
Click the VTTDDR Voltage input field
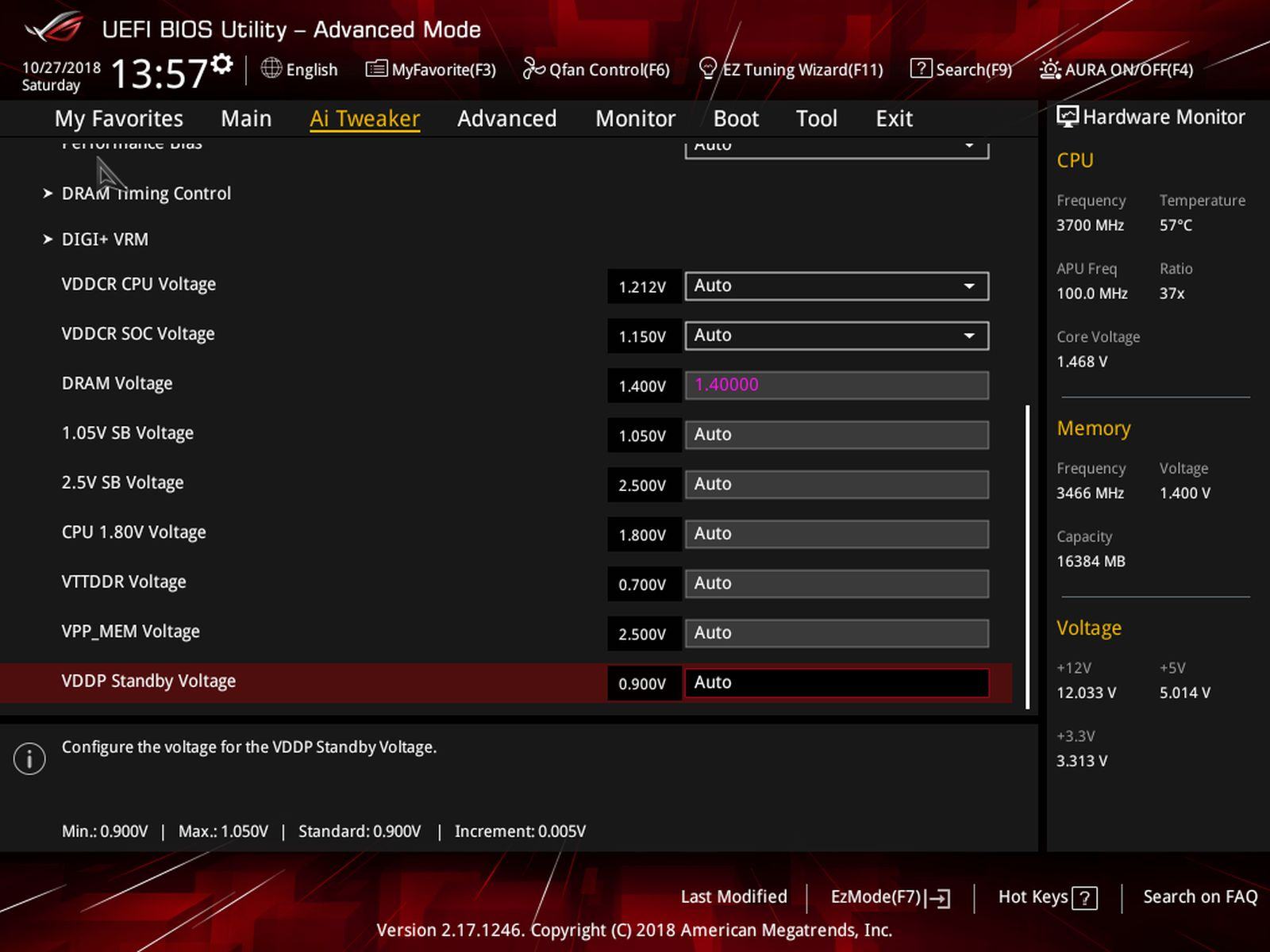click(837, 583)
